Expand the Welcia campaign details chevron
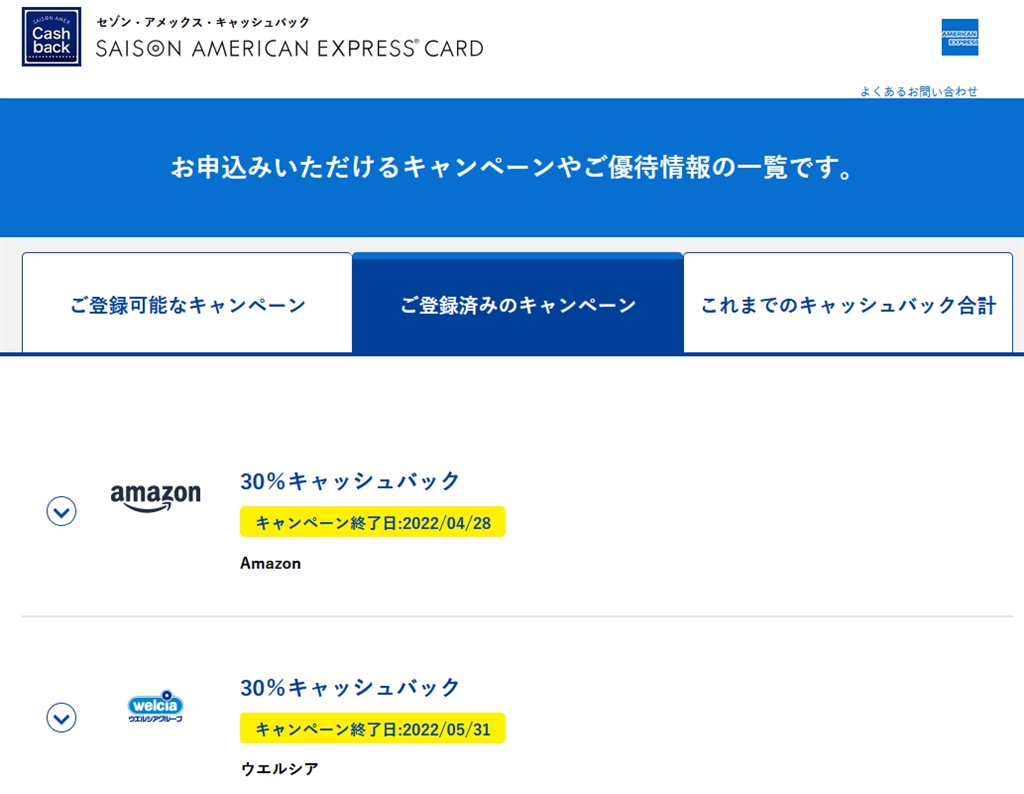The image size is (1024, 794). [62, 717]
